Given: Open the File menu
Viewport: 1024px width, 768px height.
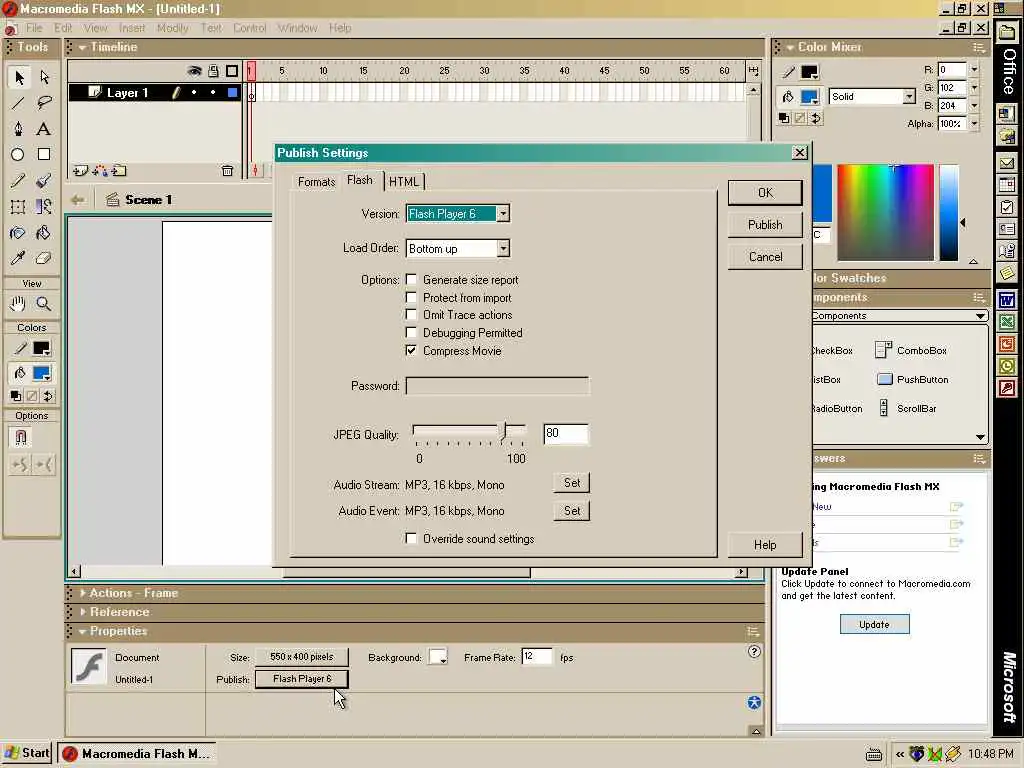Looking at the screenshot, I should coord(34,28).
